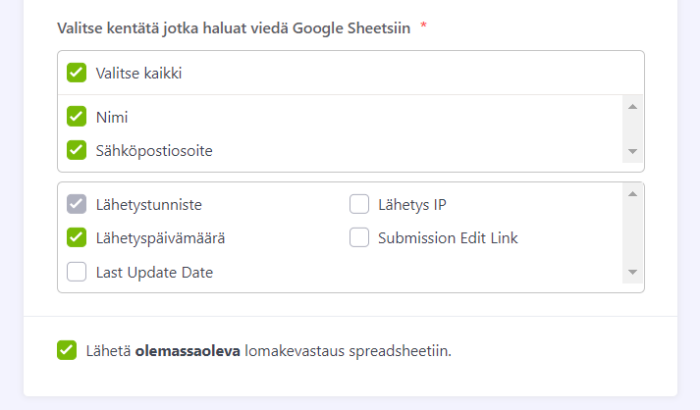The width and height of the screenshot is (700, 410).
Task: Click the bold olemassaoleva word
Action: [187, 350]
